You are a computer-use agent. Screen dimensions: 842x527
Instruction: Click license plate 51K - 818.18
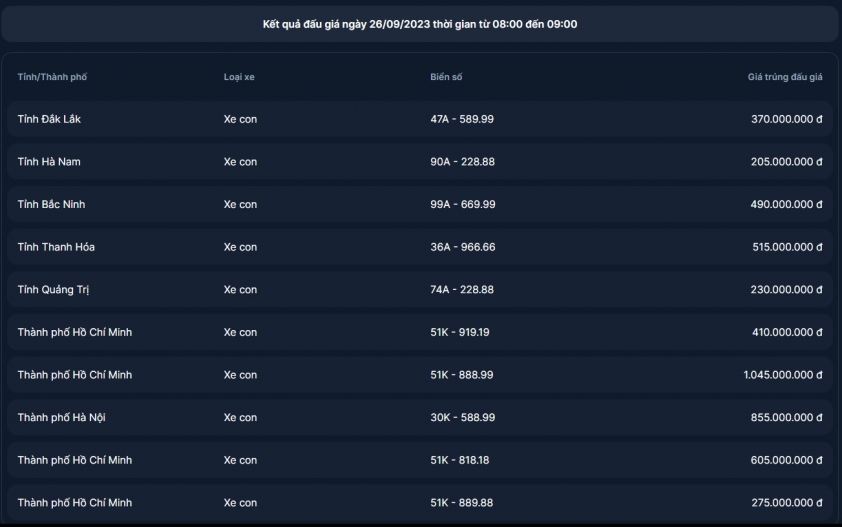pyautogui.click(x=460, y=460)
